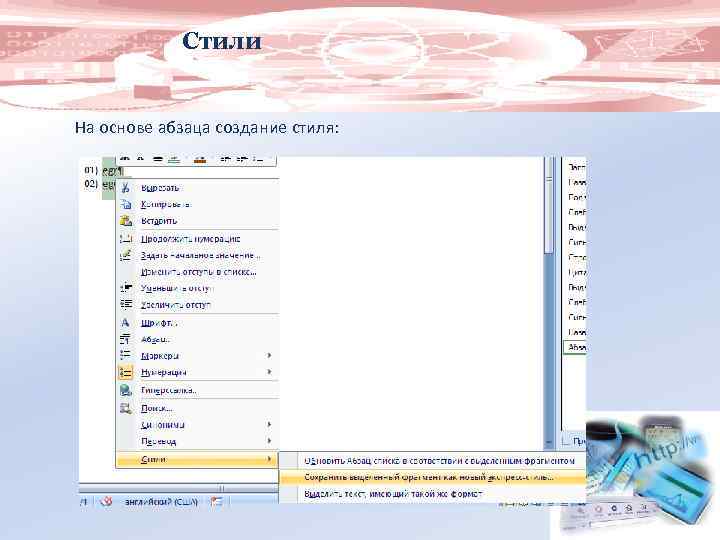Image resolution: width=720 pixels, height=540 pixels.
Task: Click the letter A icon beside Шрифт
Action: click(125, 323)
